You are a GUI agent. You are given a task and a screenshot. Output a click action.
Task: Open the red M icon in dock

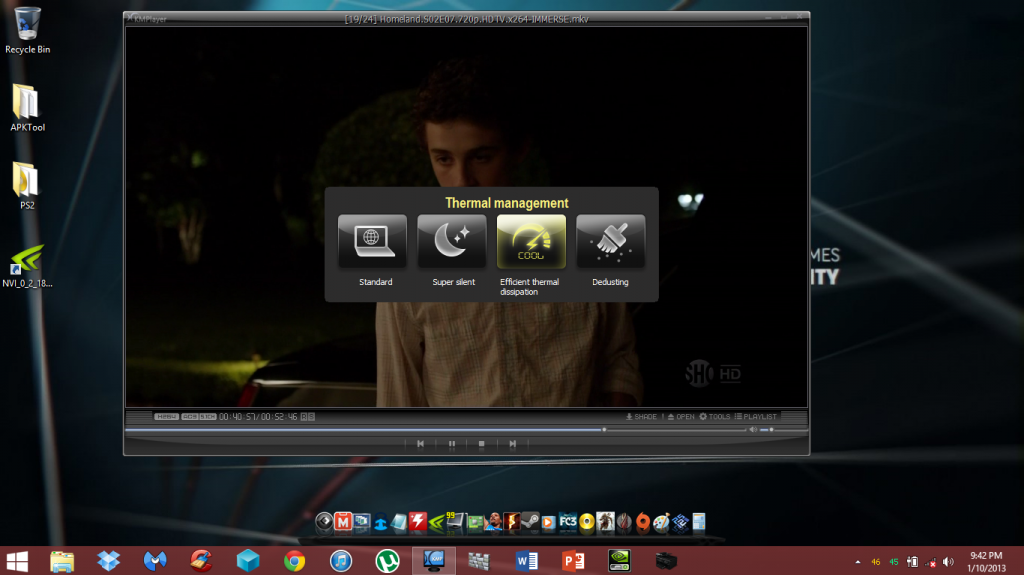pos(343,521)
